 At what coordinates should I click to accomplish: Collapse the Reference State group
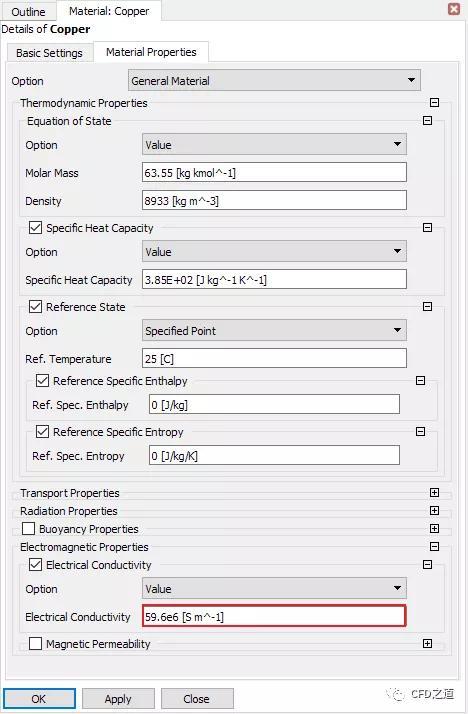coord(427,306)
